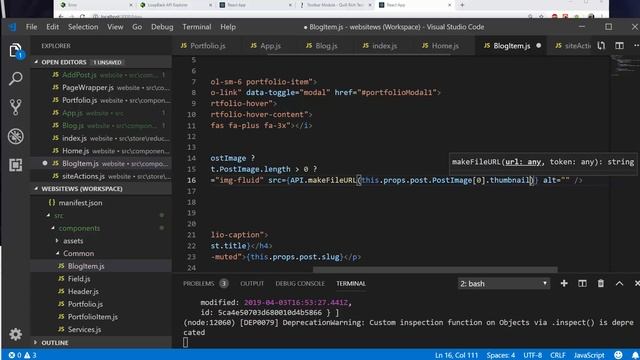Open the Help menu

coord(228,27)
